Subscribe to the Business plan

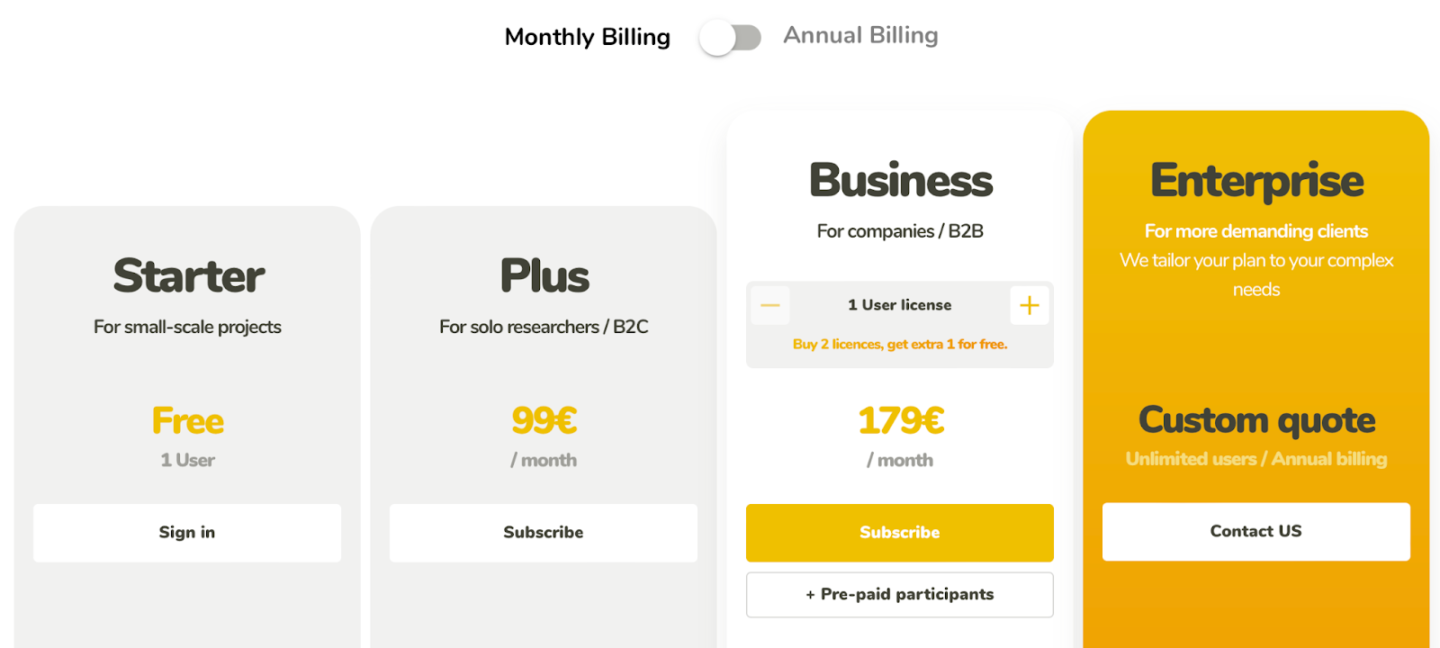tap(899, 532)
